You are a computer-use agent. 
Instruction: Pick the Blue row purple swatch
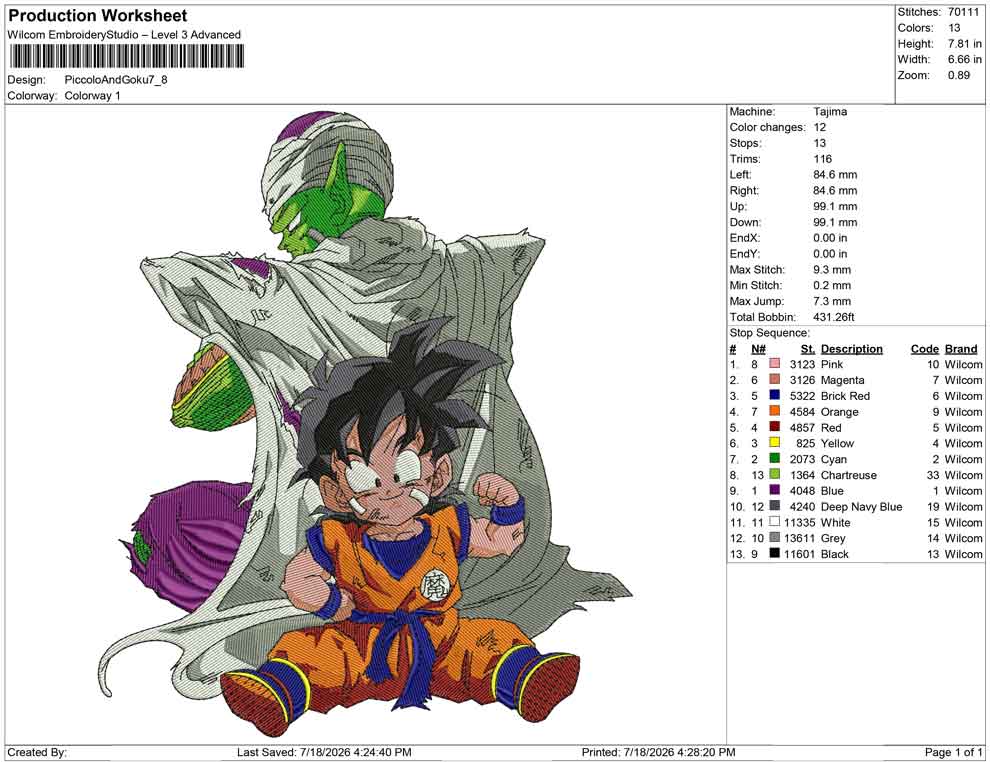click(775, 490)
